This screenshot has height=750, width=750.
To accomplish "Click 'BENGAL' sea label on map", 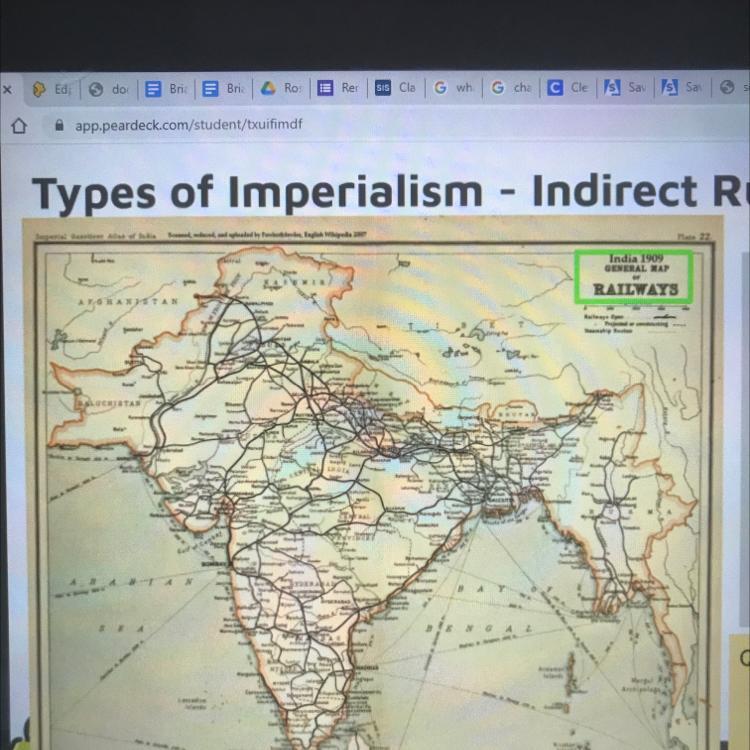I will pos(478,628).
